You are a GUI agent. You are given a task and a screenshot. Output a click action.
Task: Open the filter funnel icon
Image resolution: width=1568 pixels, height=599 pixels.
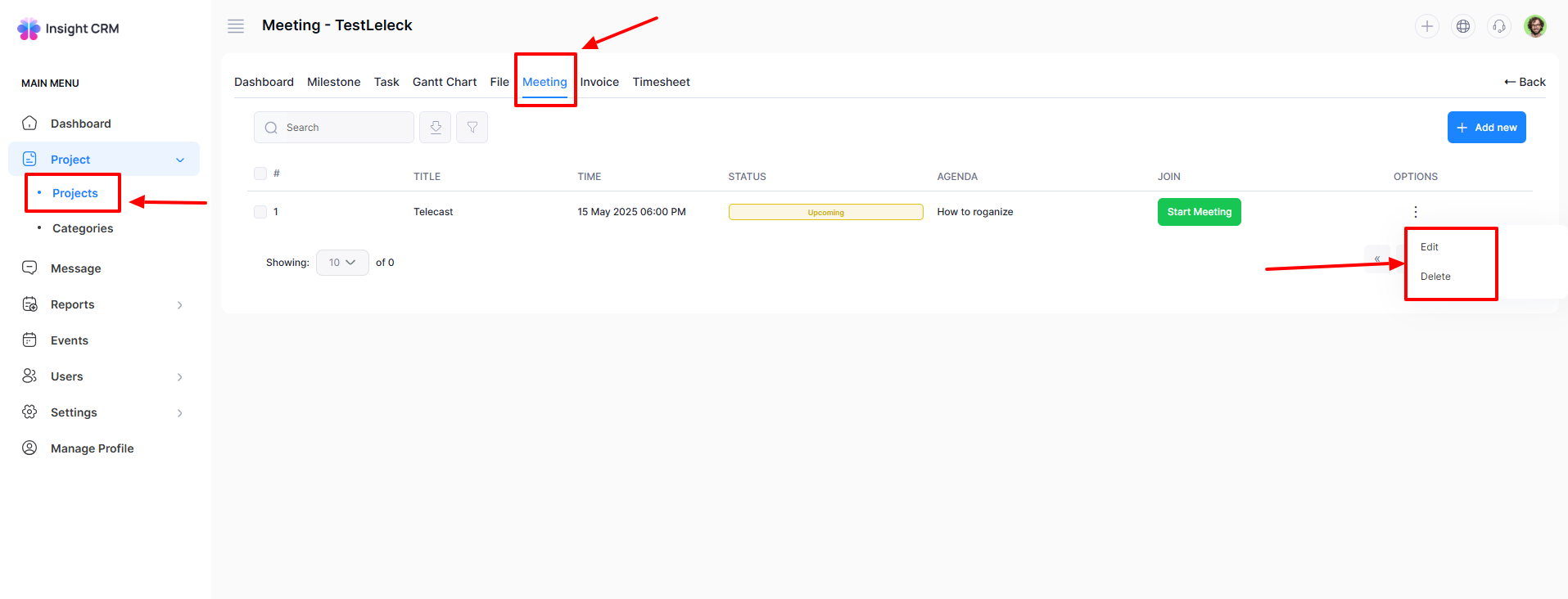(472, 128)
